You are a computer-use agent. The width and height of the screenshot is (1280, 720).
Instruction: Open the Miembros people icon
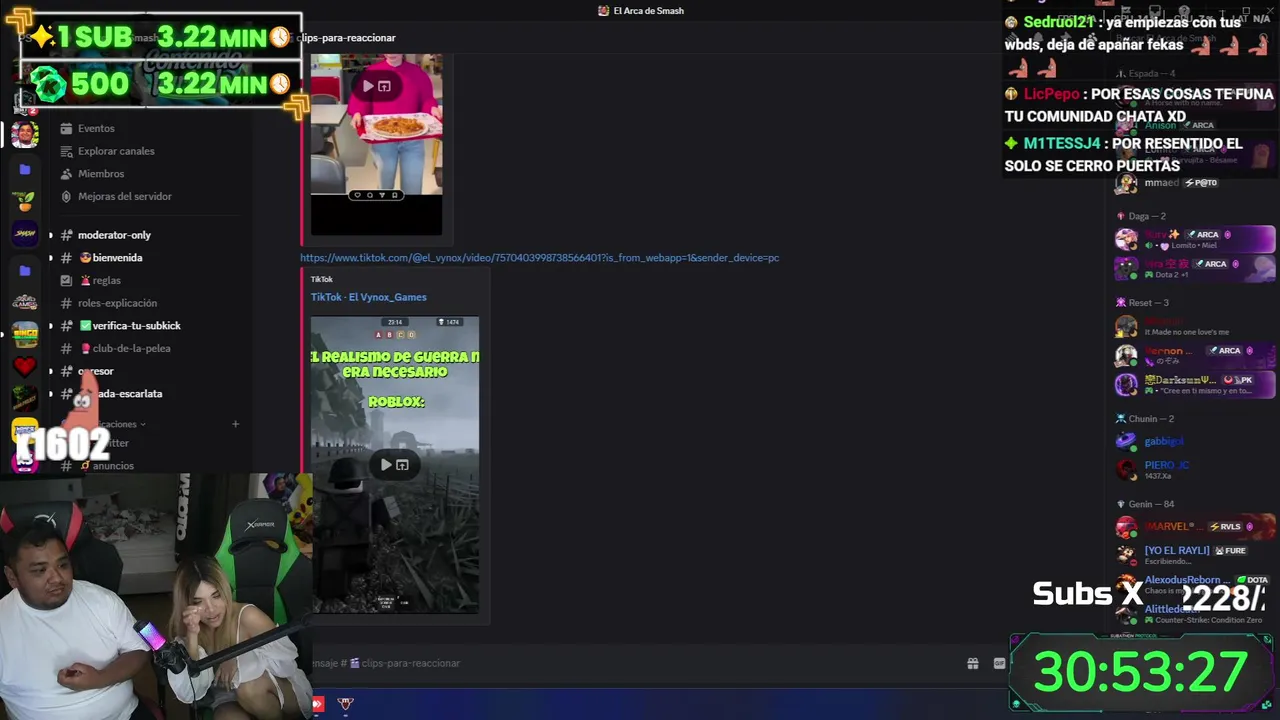coord(66,174)
